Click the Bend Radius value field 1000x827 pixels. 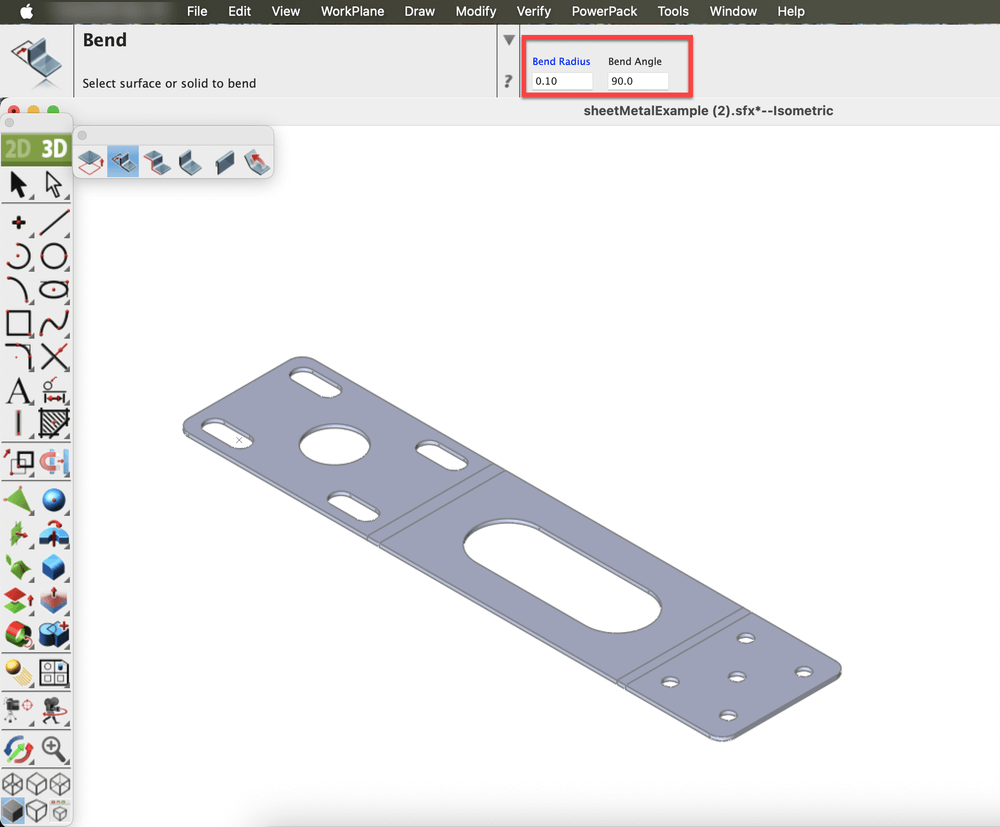pos(562,81)
